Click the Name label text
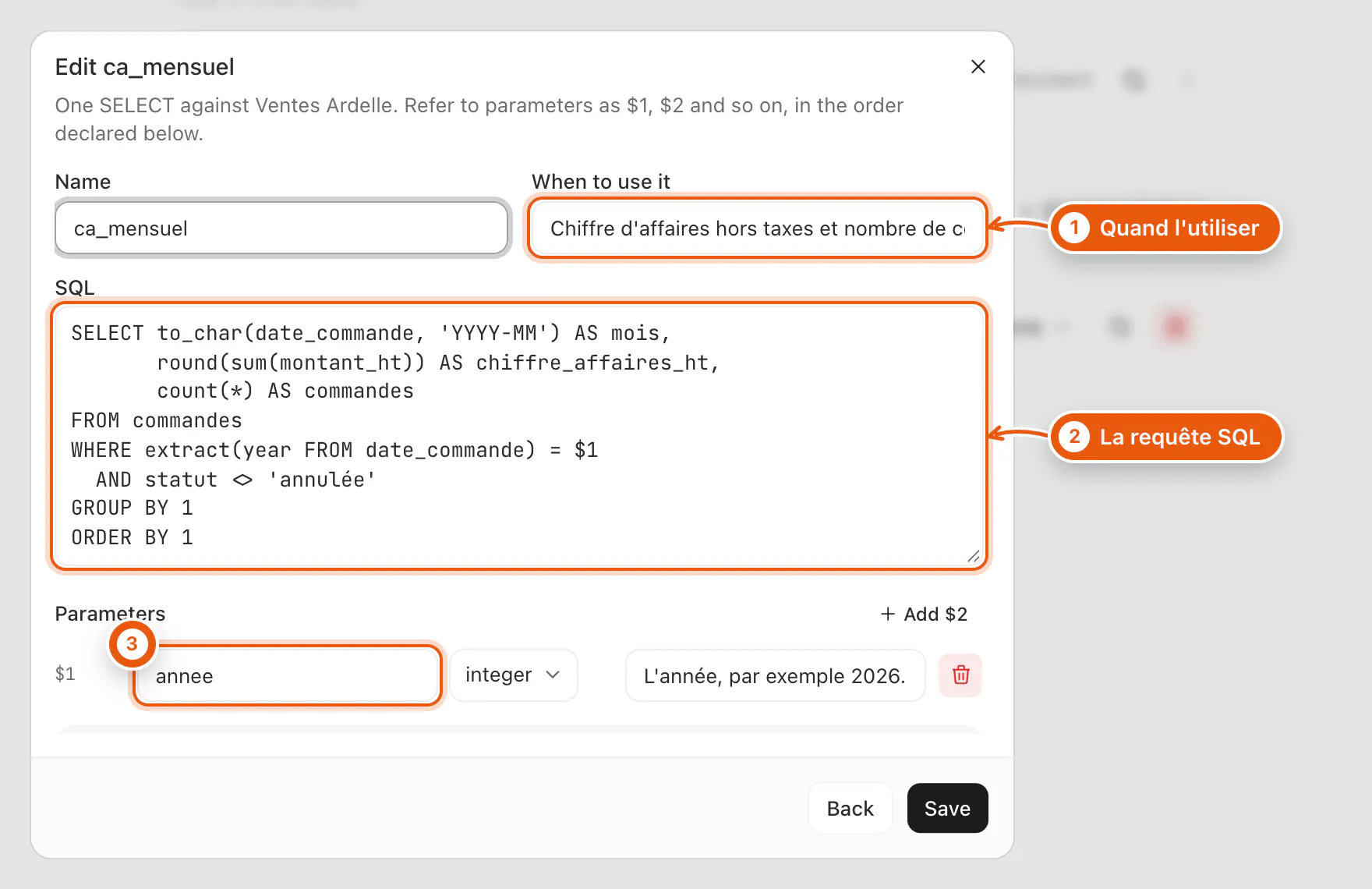 83,182
